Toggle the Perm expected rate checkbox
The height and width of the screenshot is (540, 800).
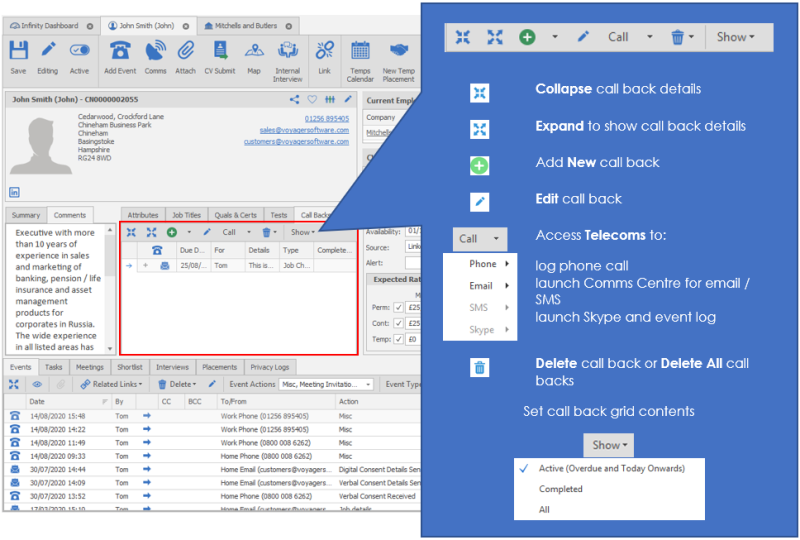(398, 310)
